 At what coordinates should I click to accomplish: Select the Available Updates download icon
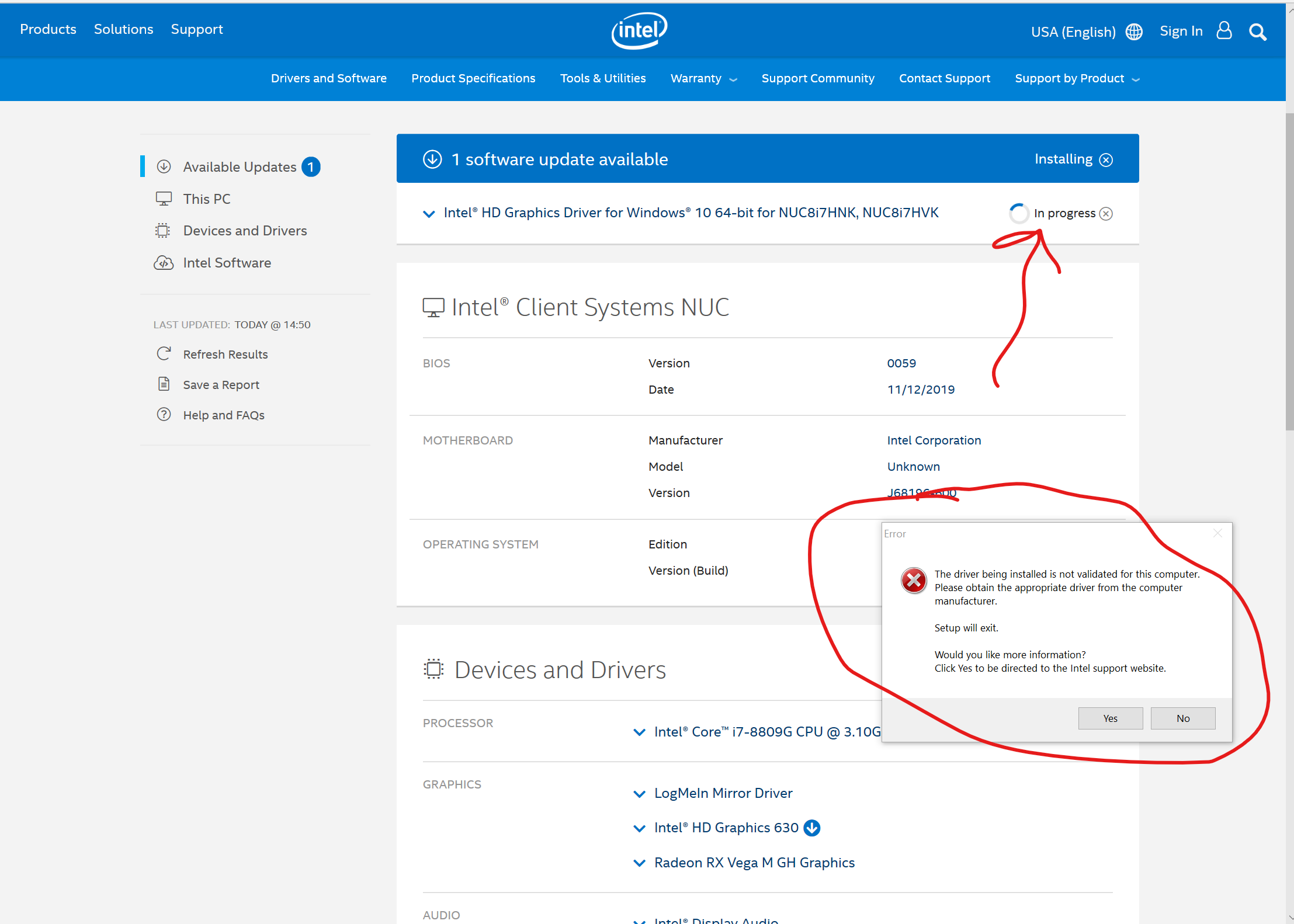coord(164,166)
